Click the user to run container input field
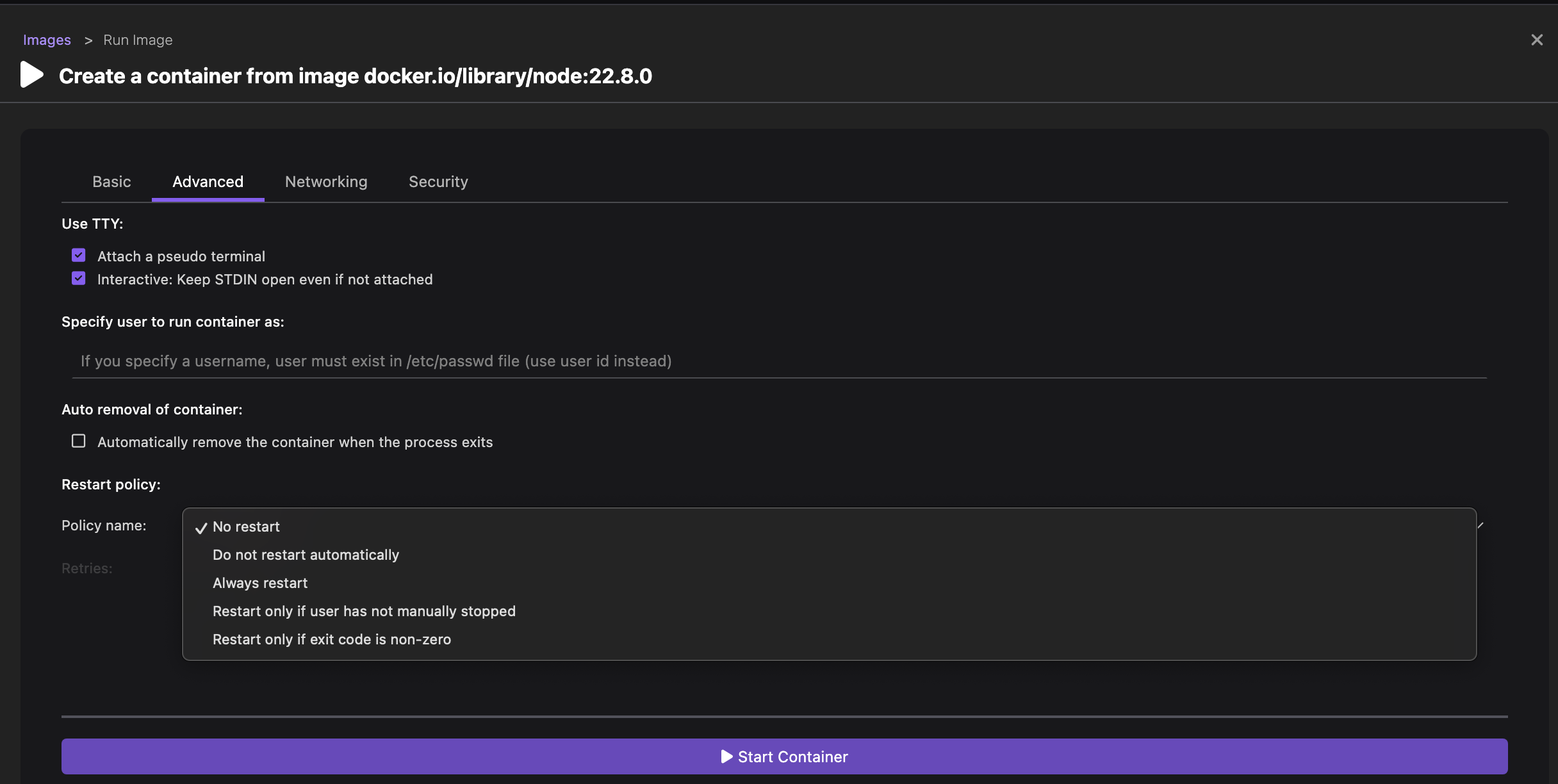This screenshot has width=1558, height=784. click(x=779, y=361)
